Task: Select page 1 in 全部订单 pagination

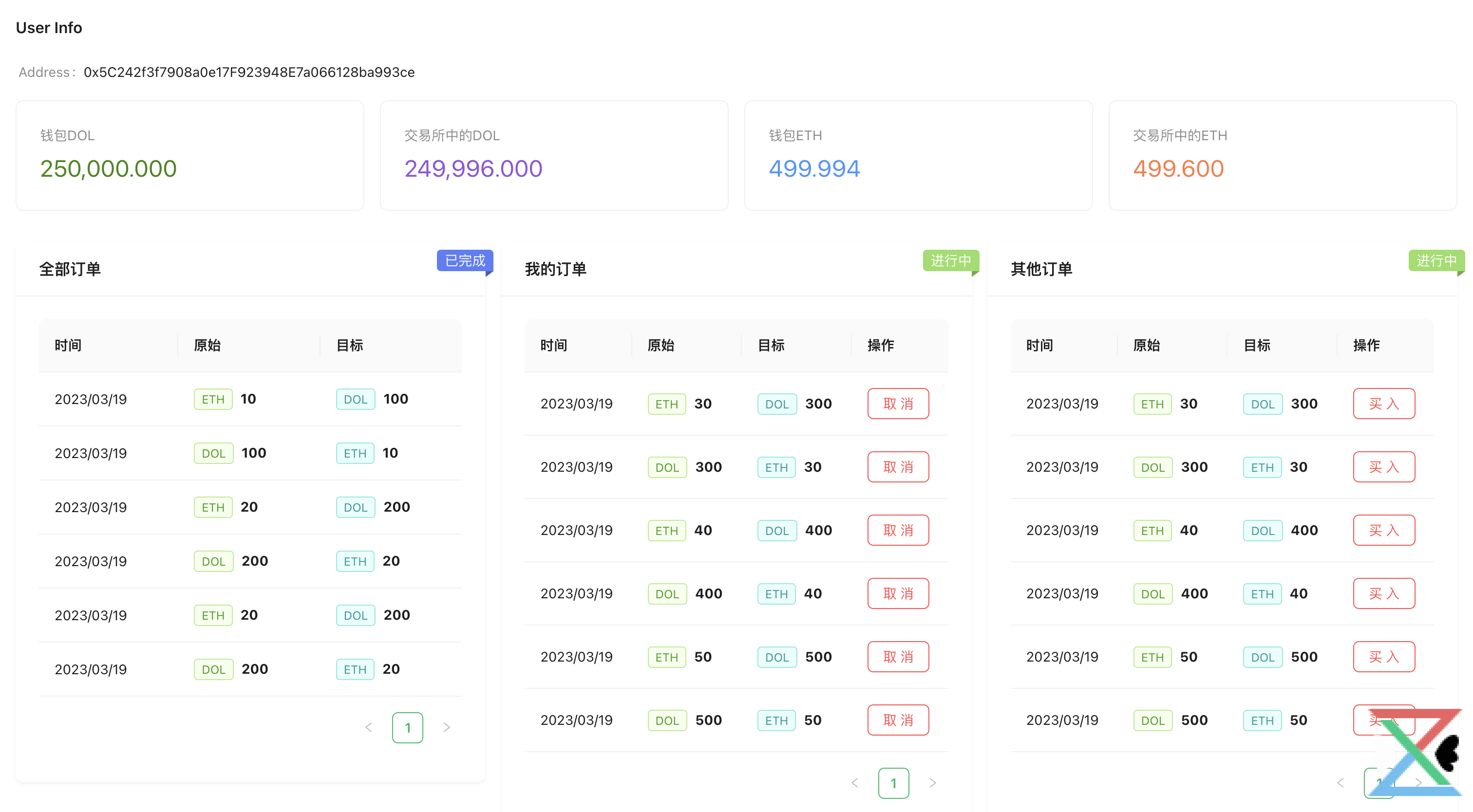Action: click(407, 727)
